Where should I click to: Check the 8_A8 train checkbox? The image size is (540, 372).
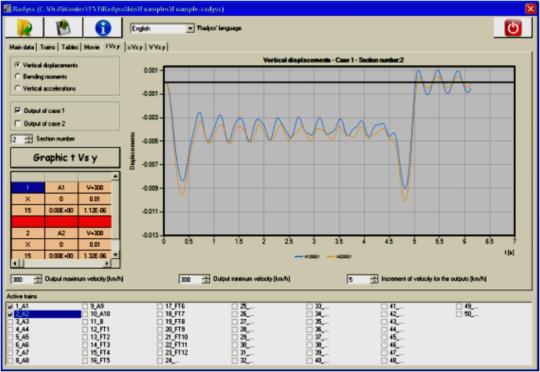click(10, 360)
